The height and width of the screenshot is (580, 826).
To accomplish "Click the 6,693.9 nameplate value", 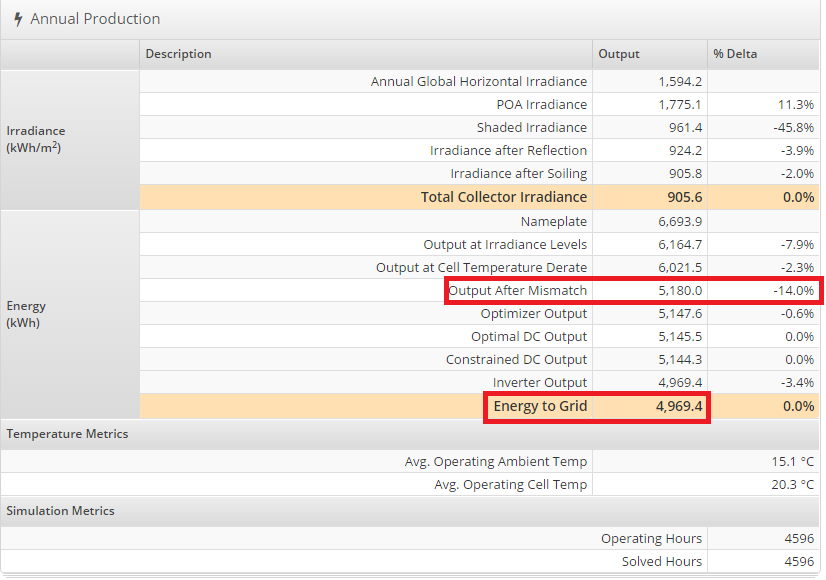I will [x=680, y=221].
